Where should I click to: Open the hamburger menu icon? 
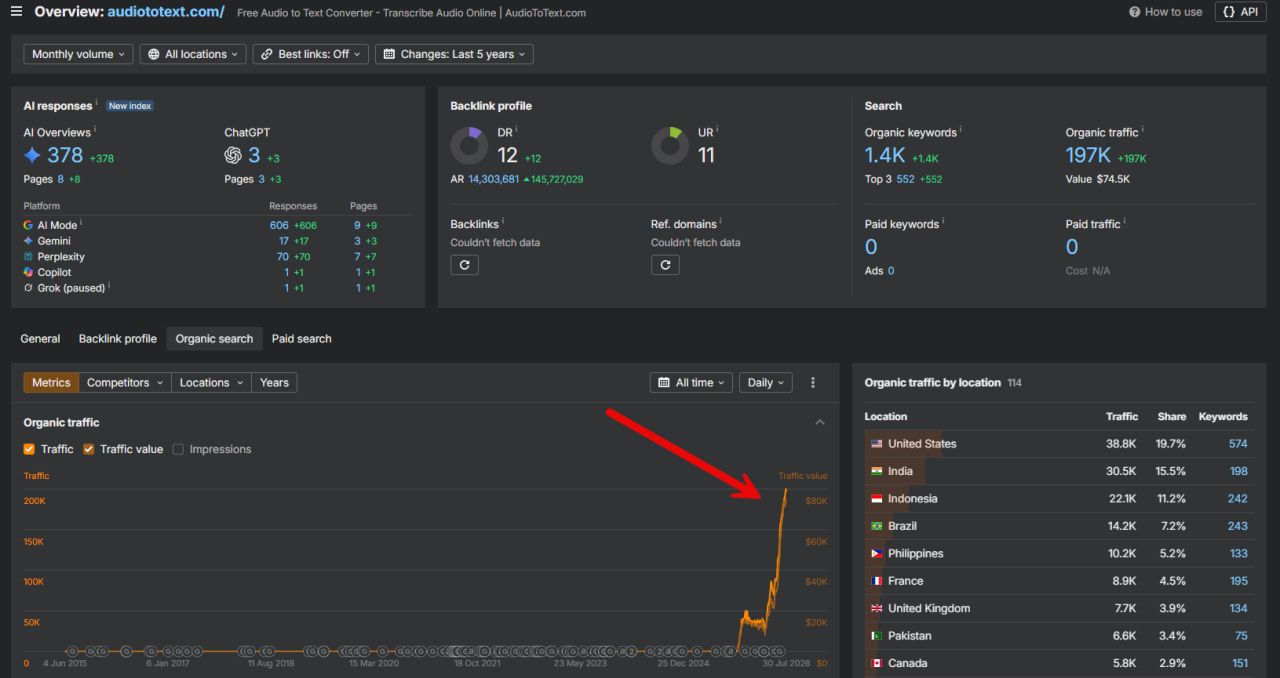pyautogui.click(x=16, y=12)
